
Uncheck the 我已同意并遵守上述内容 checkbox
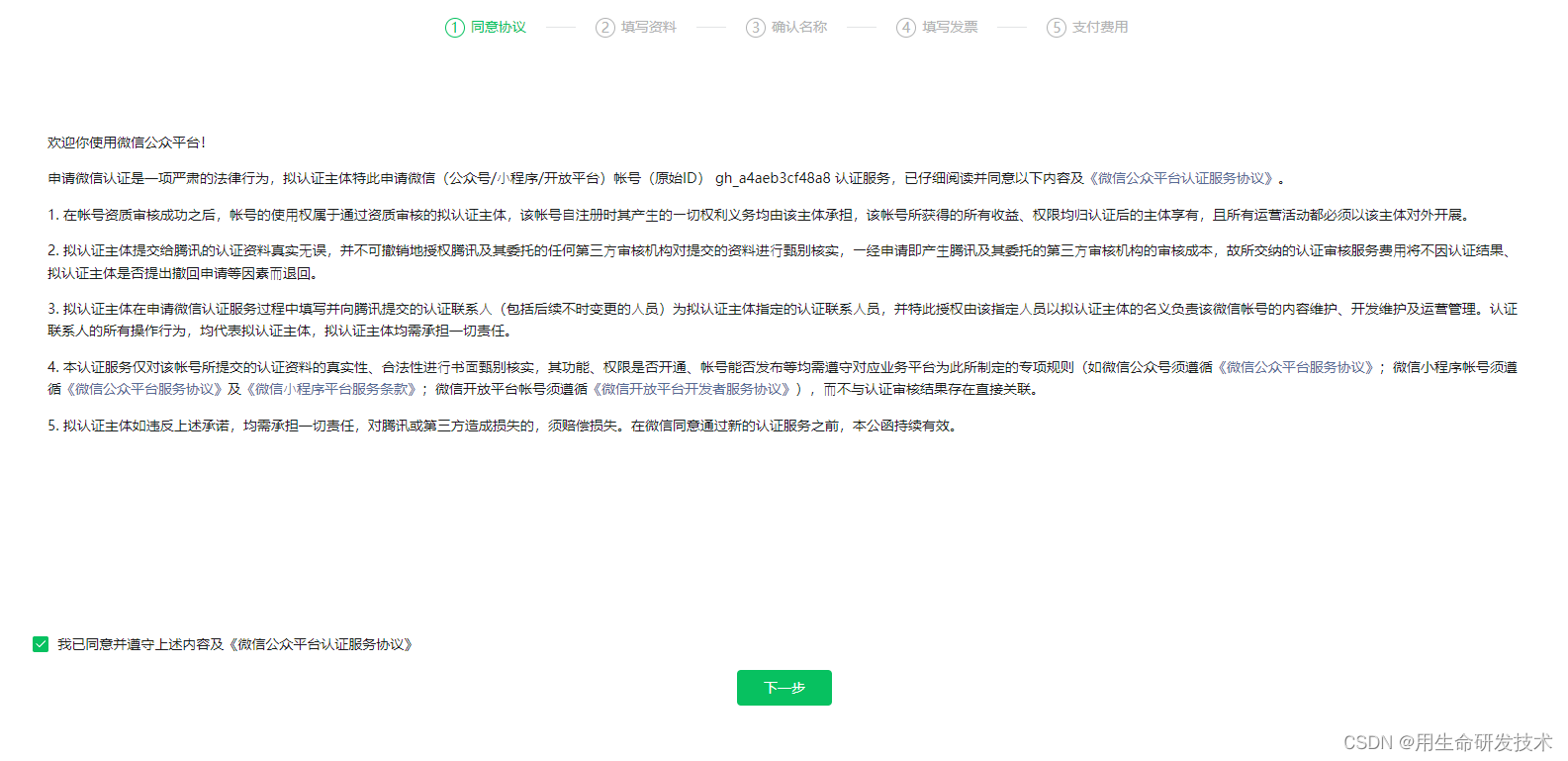coord(41,644)
